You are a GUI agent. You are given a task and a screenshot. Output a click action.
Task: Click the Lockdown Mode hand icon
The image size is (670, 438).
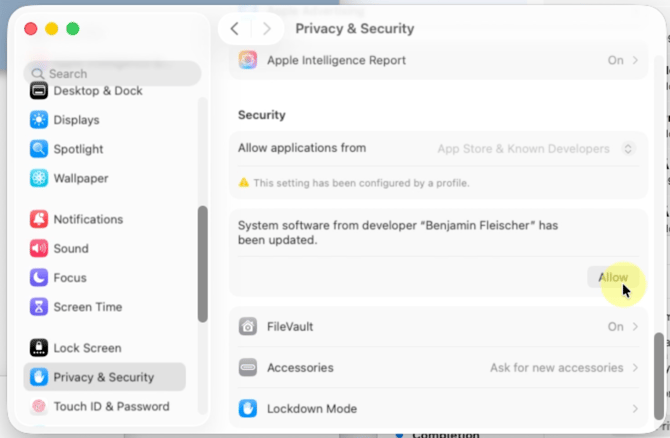(248, 409)
